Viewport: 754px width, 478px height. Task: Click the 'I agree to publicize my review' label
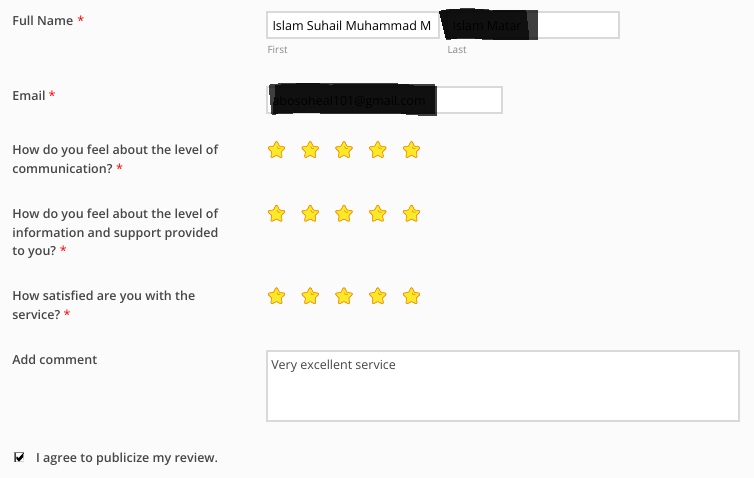click(x=126, y=458)
